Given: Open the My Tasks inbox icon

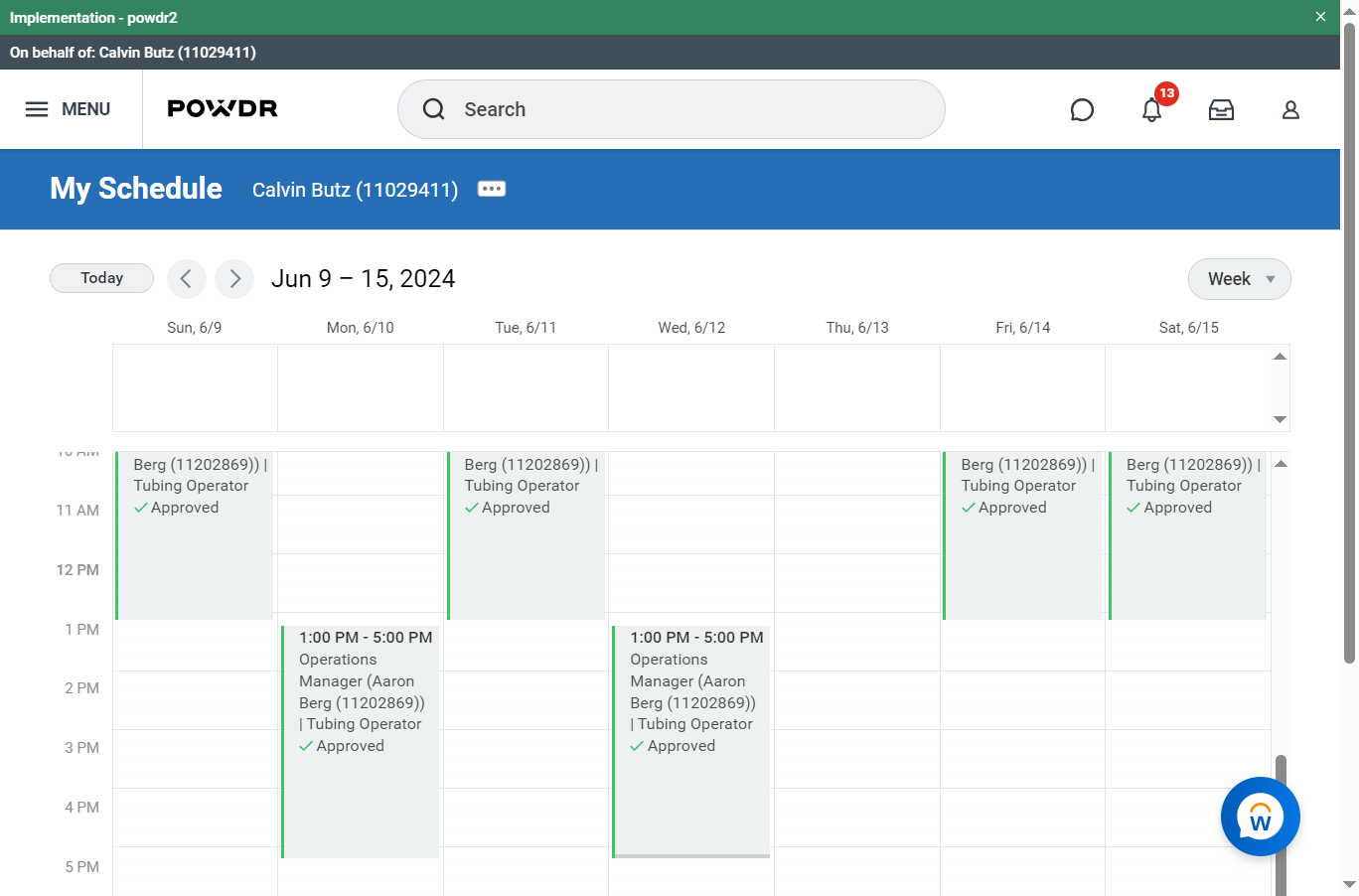Looking at the screenshot, I should click(1221, 109).
